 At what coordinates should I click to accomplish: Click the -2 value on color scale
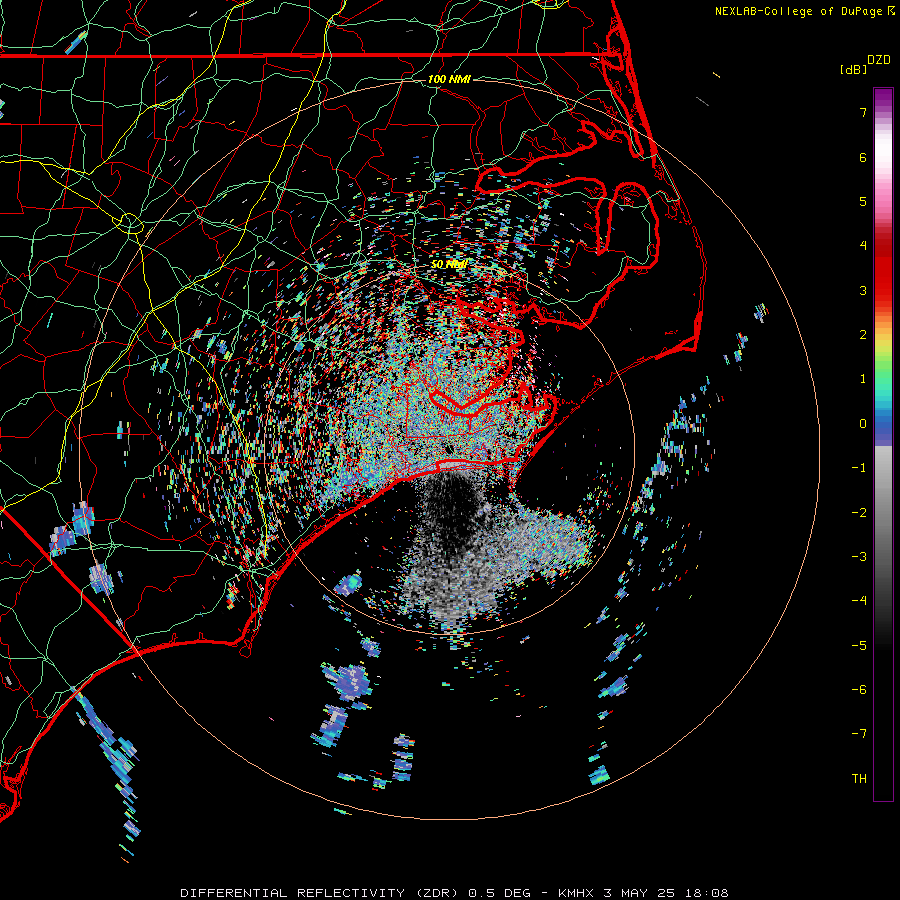point(859,513)
